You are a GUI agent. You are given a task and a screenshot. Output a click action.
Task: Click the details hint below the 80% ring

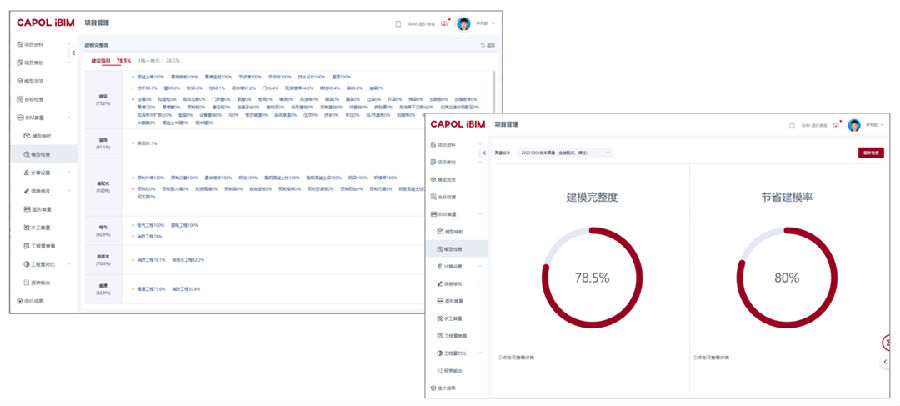[714, 356]
